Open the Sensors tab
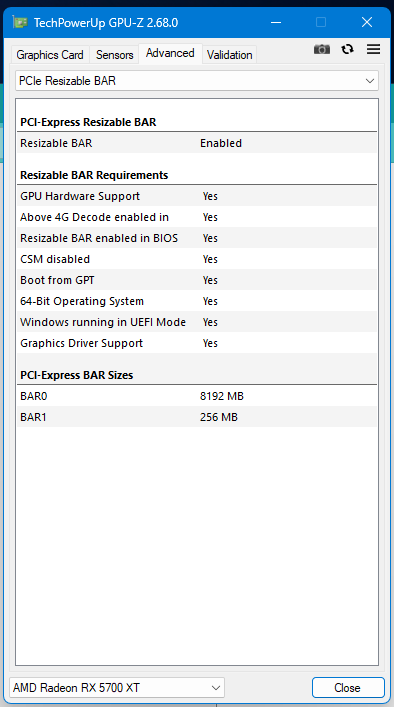The image size is (394, 707). (x=115, y=55)
